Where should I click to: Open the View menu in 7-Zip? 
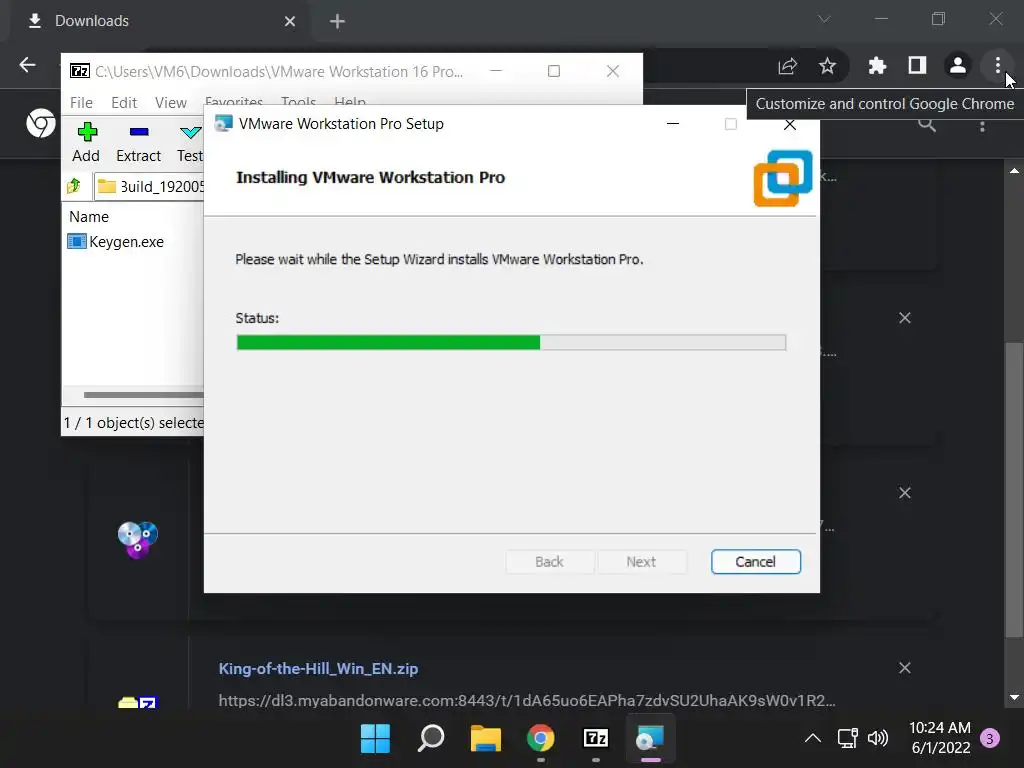pos(170,103)
